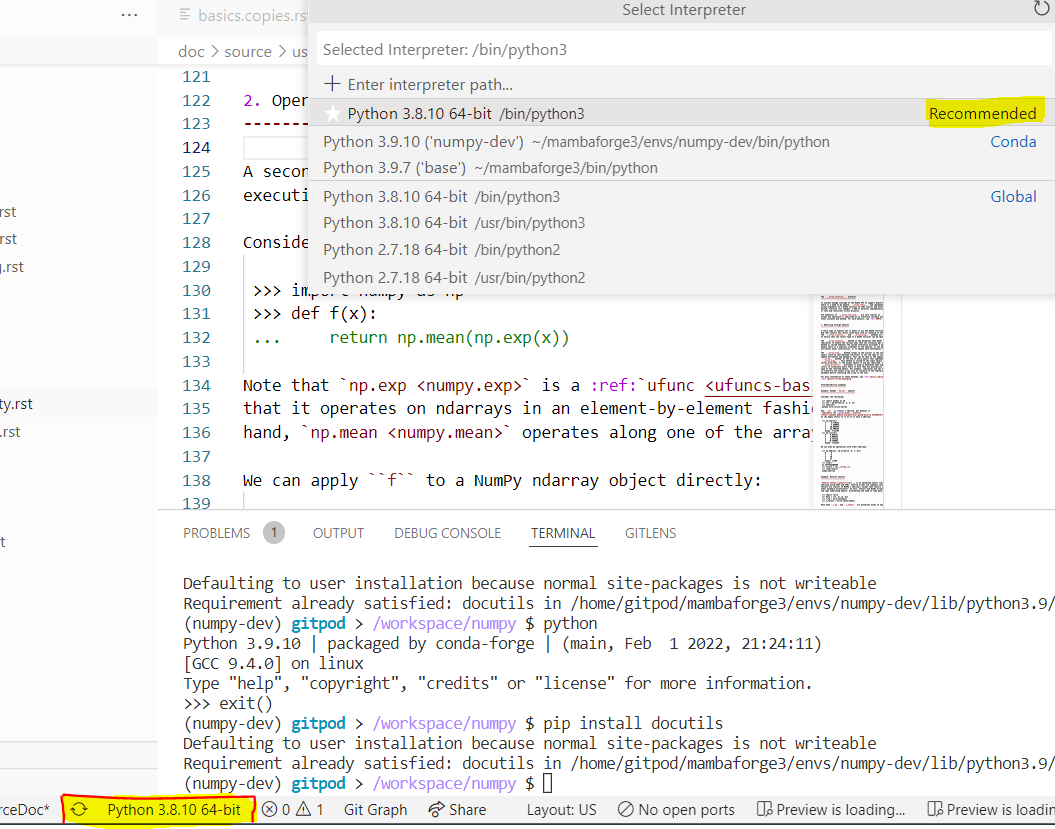Viewport: 1055px width, 829px height.
Task: Click the terminal prompt cursor line
Action: 367,783
